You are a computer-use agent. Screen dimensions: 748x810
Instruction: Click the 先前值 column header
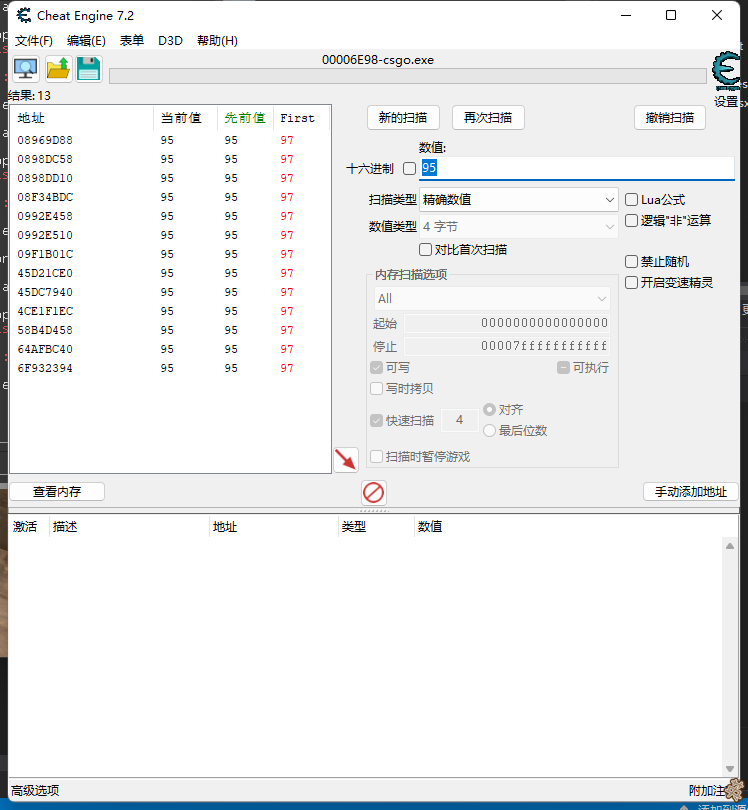[x=245, y=118]
